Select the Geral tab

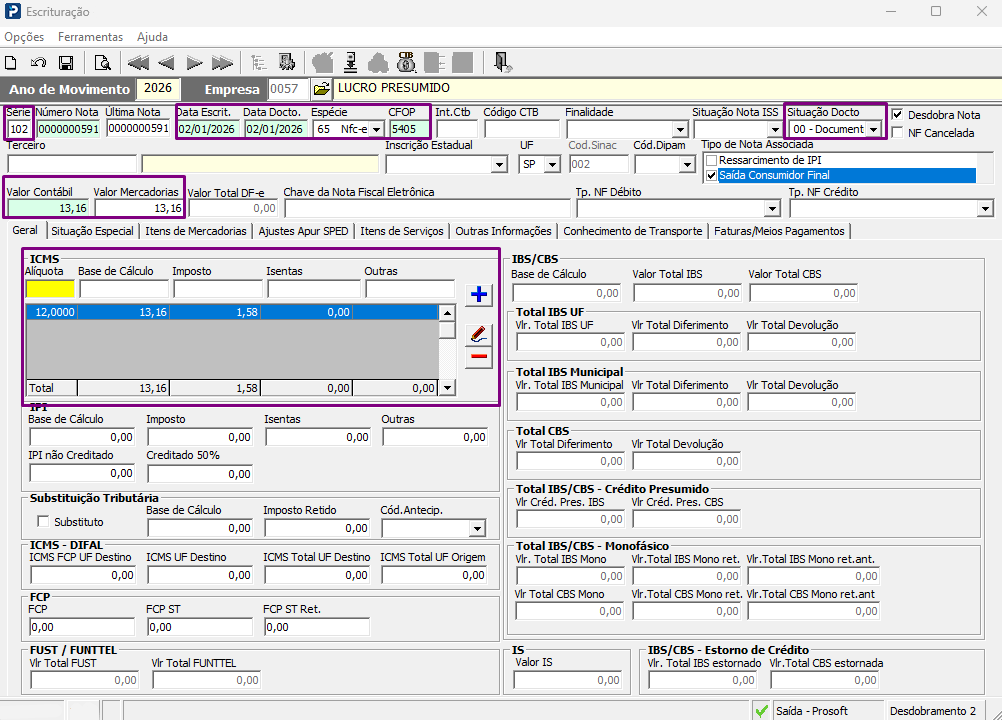(25, 230)
